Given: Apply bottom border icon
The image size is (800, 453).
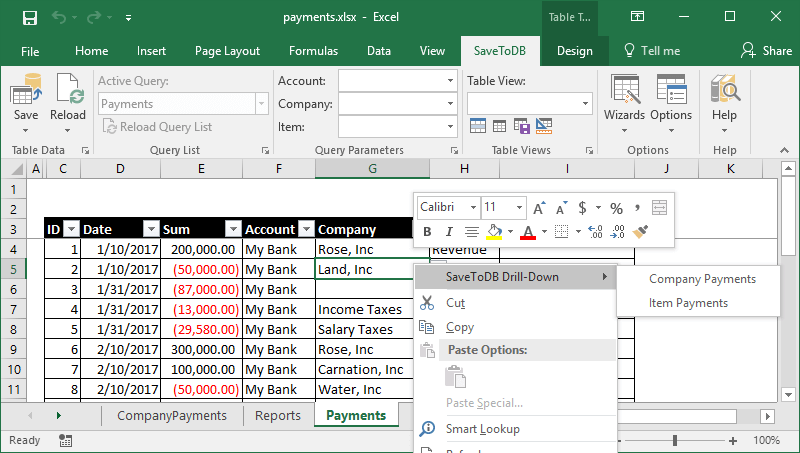Looking at the screenshot, I should (x=561, y=232).
